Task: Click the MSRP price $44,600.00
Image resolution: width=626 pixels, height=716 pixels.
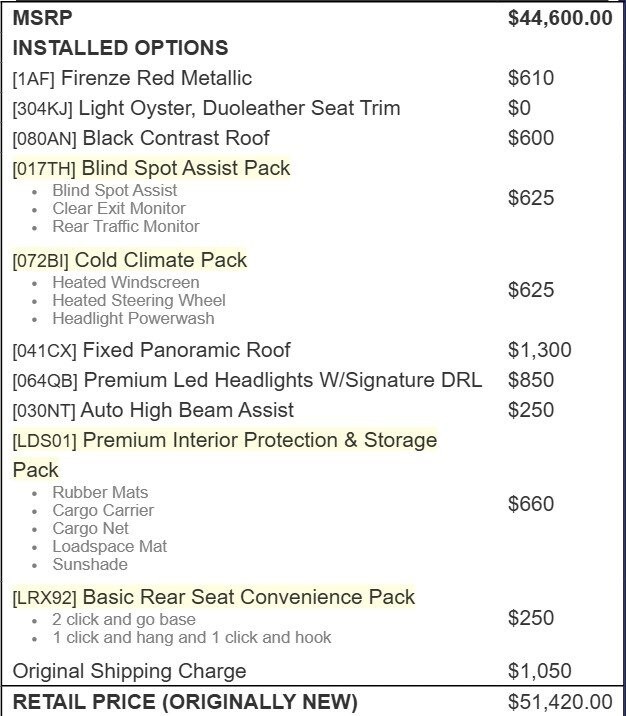Action: click(560, 18)
